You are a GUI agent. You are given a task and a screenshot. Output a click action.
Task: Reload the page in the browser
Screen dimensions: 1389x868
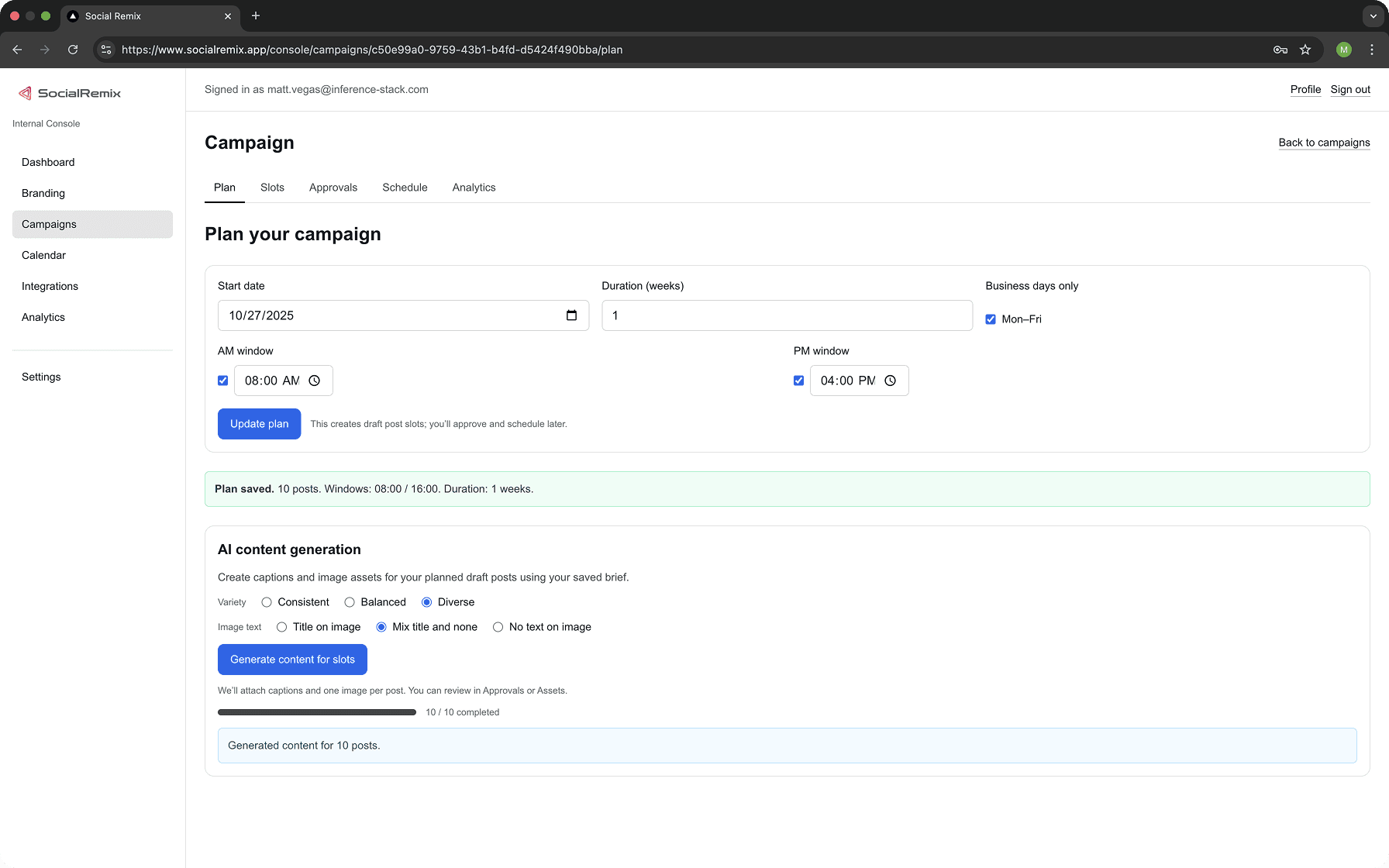click(x=73, y=50)
